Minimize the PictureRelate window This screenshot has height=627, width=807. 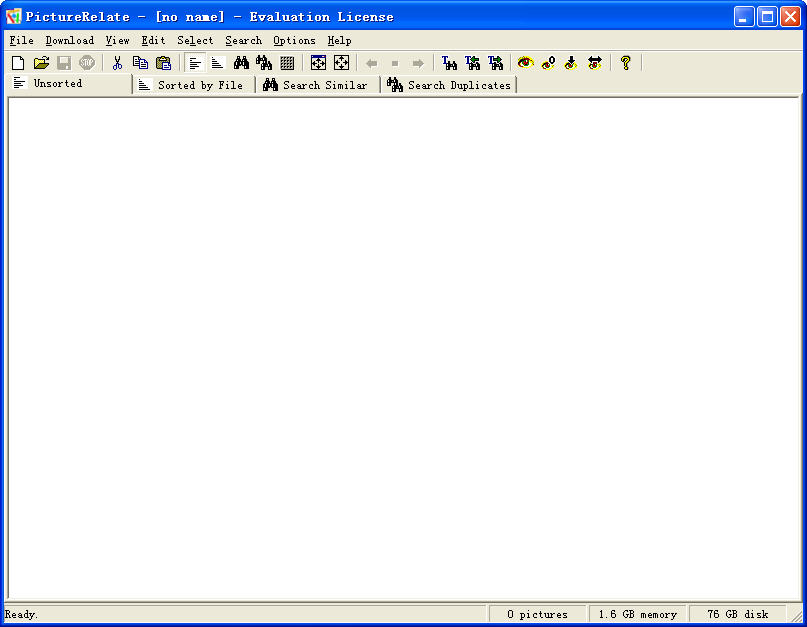coord(743,17)
